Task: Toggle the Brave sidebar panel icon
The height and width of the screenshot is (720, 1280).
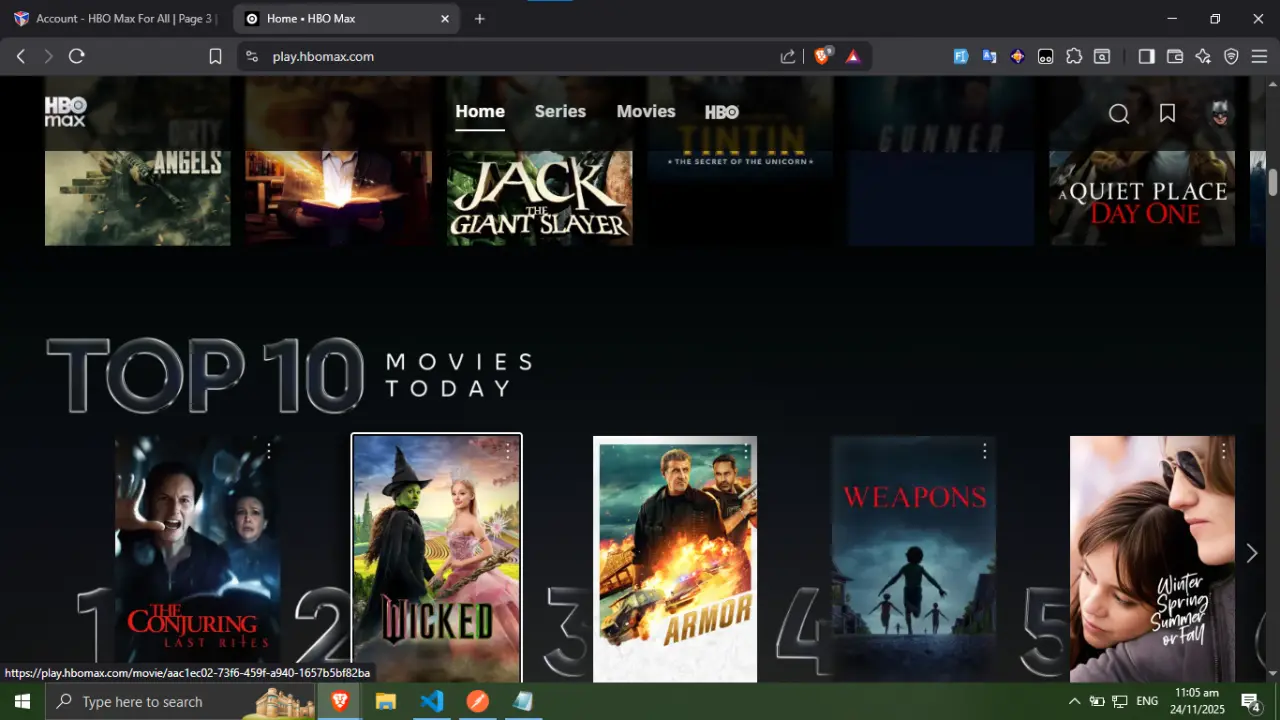Action: 1147,57
